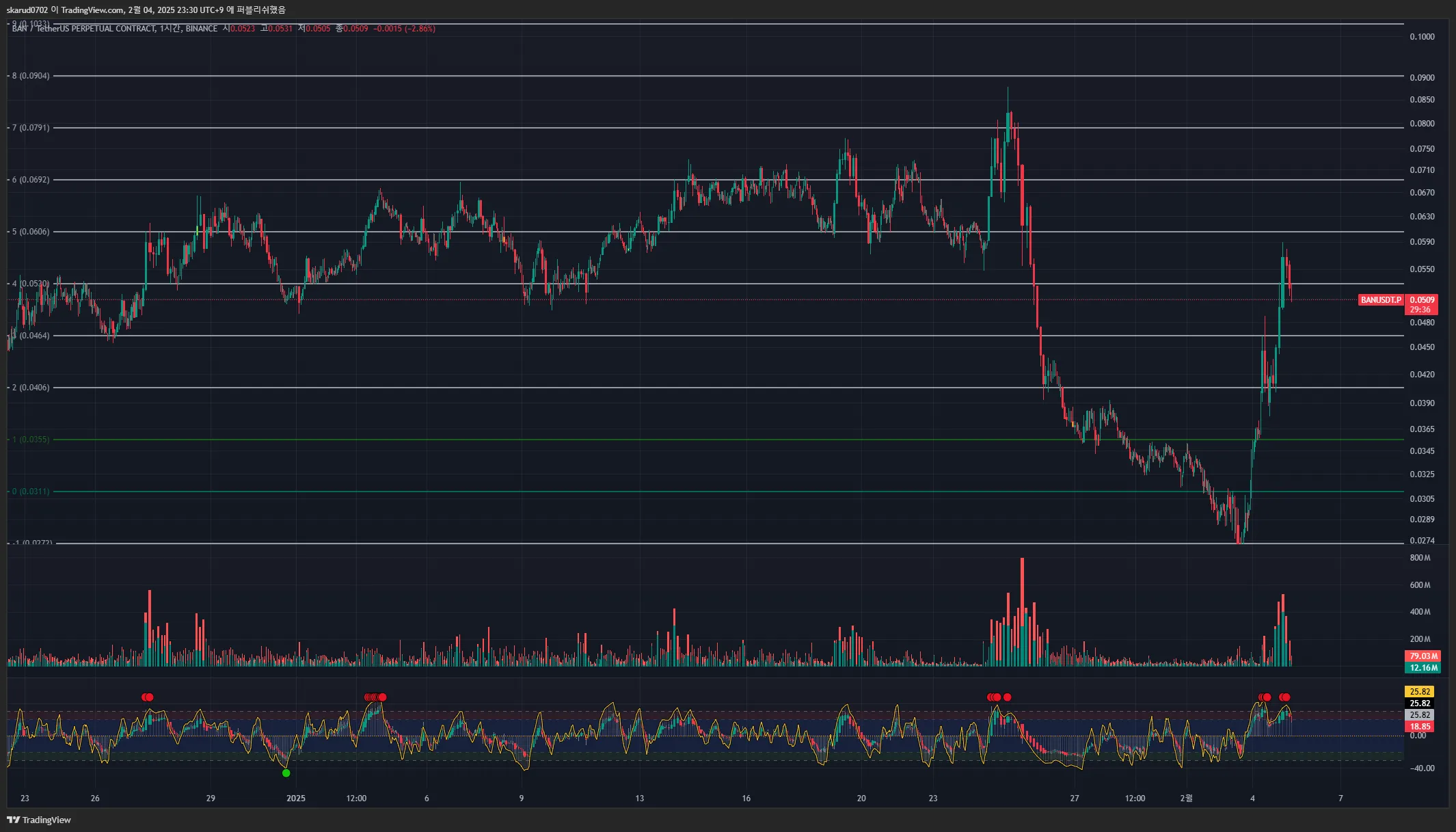
Task: Click the 2월 month label on time axis
Action: point(1186,799)
